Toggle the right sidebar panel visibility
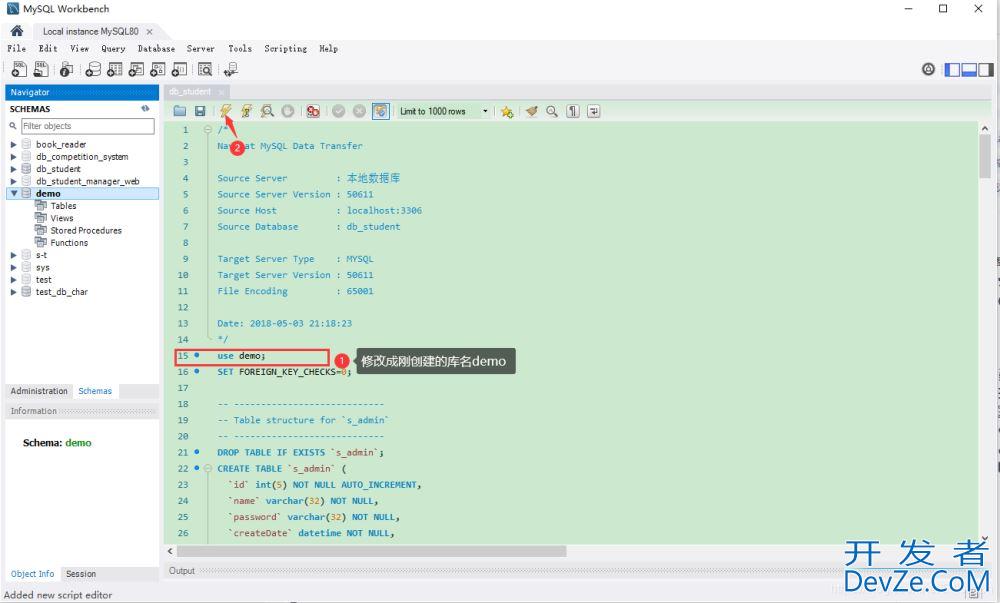 point(985,69)
